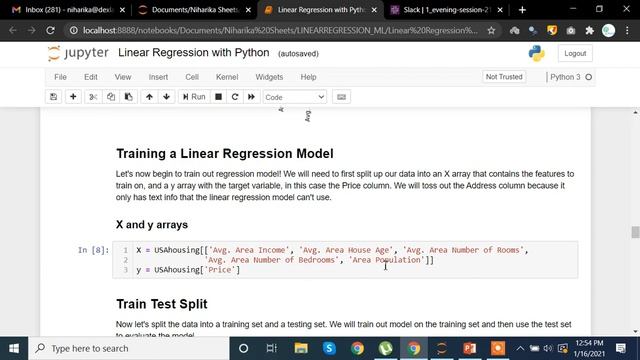The height and width of the screenshot is (360, 640).
Task: Reload the page
Action: click(x=50, y=30)
